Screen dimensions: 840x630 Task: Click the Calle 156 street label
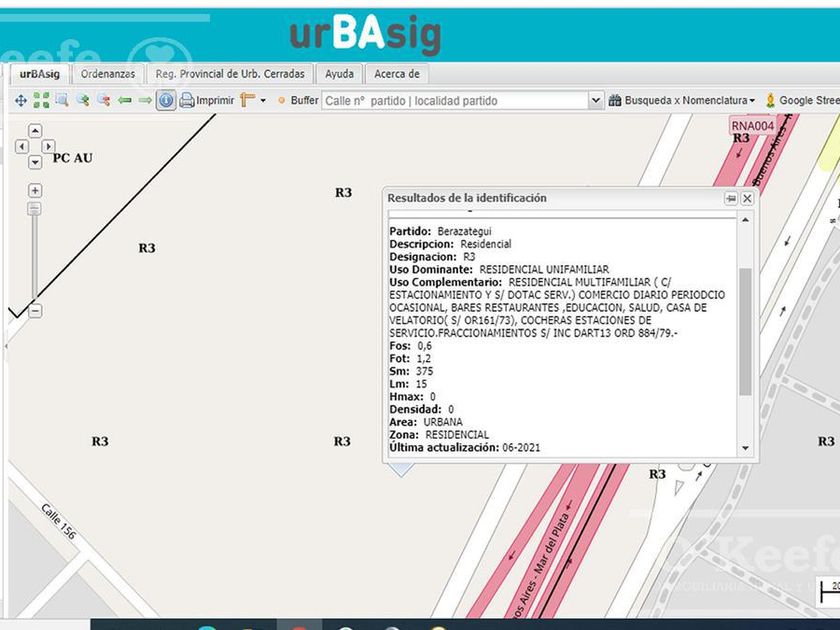(x=59, y=521)
